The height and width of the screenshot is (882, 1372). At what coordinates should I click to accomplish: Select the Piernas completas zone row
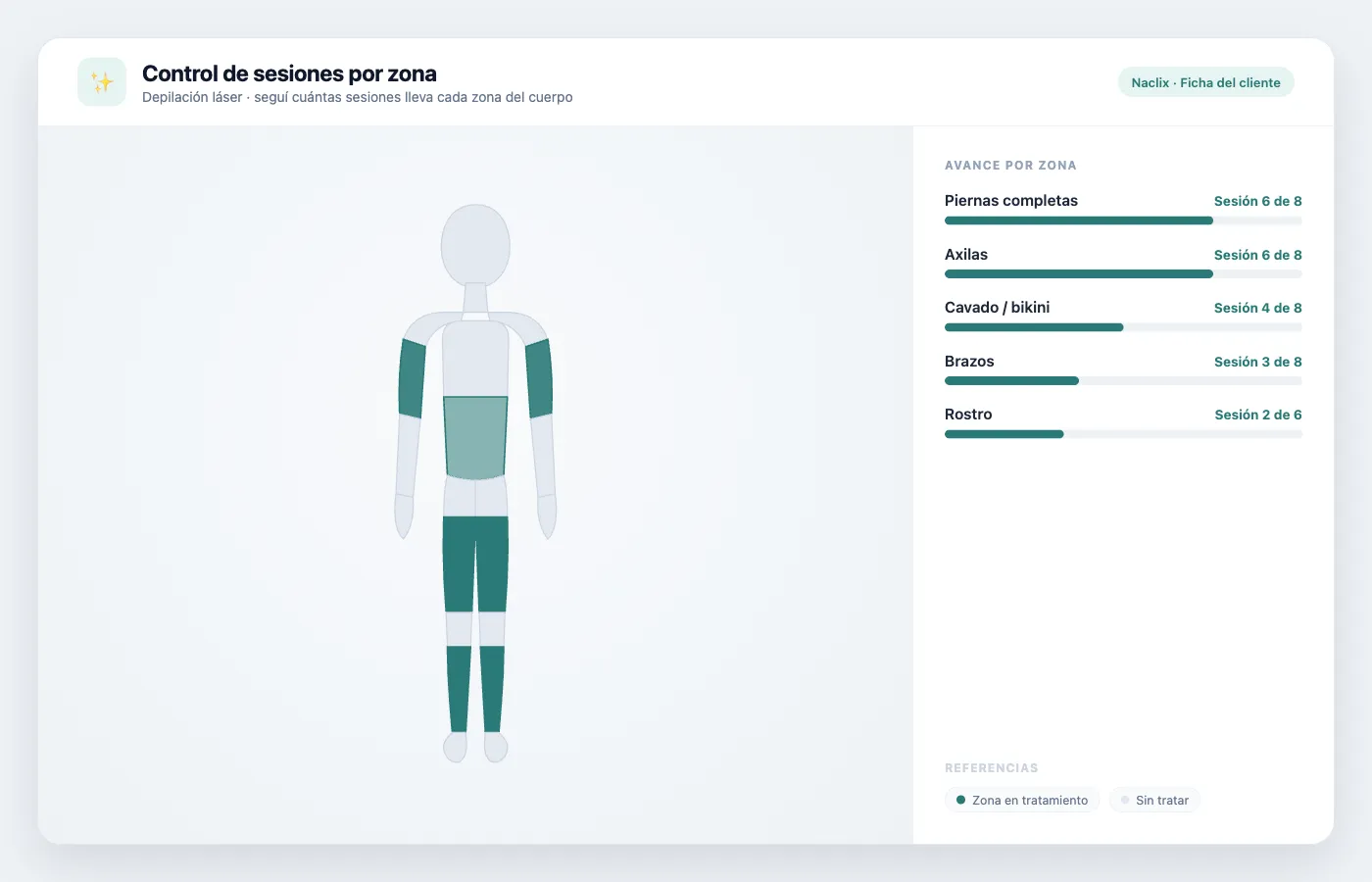[x=1123, y=208]
